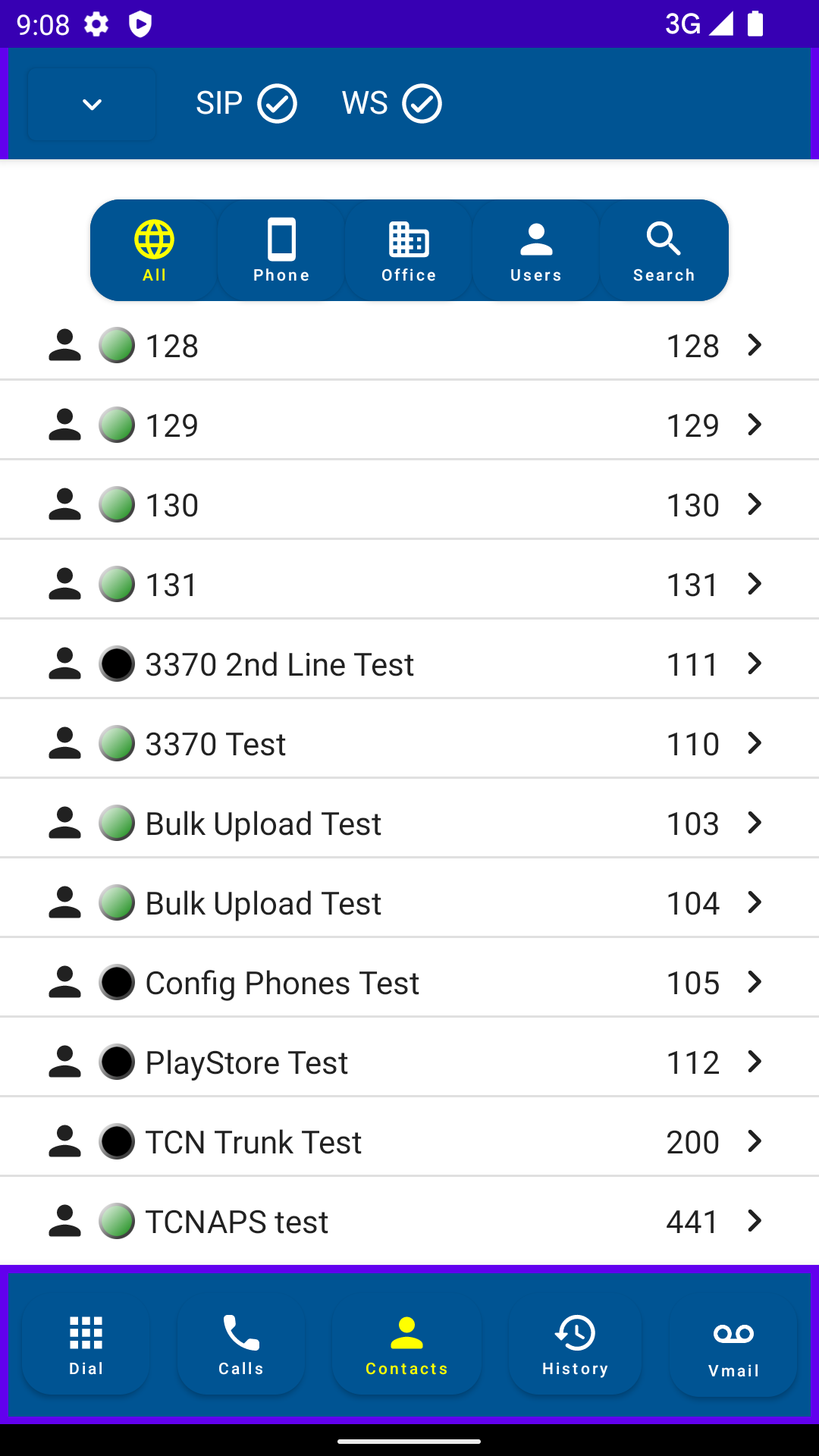The width and height of the screenshot is (819, 1456).
Task: Expand the top-left account dropdown
Action: 92,105
